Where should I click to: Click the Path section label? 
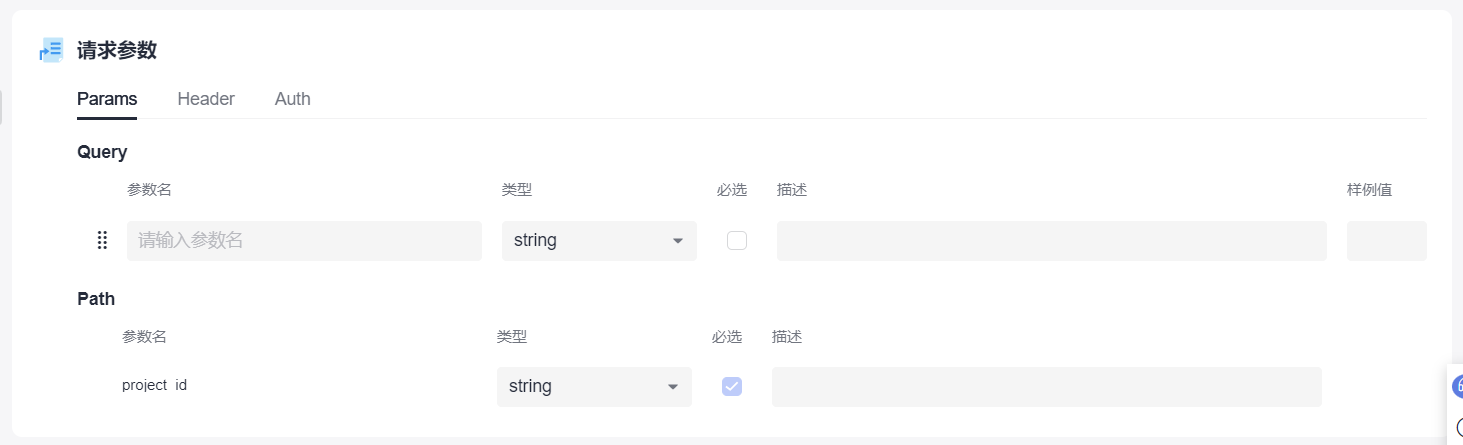click(96, 298)
